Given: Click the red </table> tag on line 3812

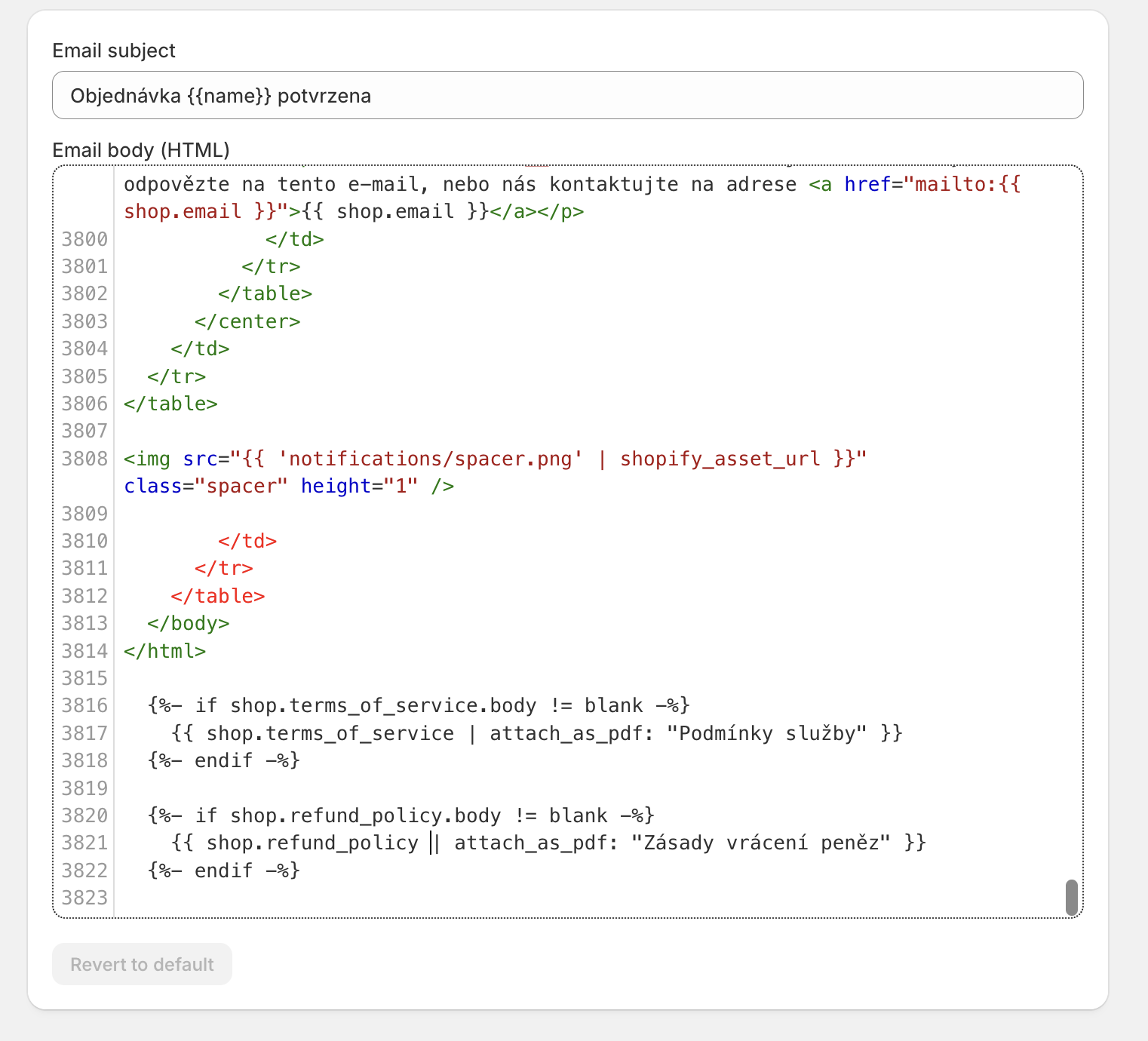Looking at the screenshot, I should pos(218,596).
